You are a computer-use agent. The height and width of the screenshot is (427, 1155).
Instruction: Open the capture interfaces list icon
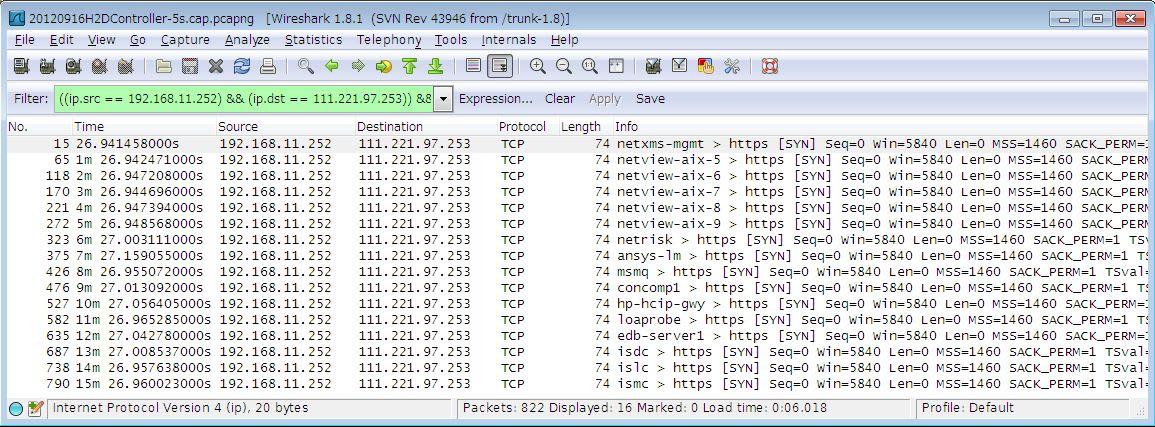pyautogui.click(x=21, y=67)
